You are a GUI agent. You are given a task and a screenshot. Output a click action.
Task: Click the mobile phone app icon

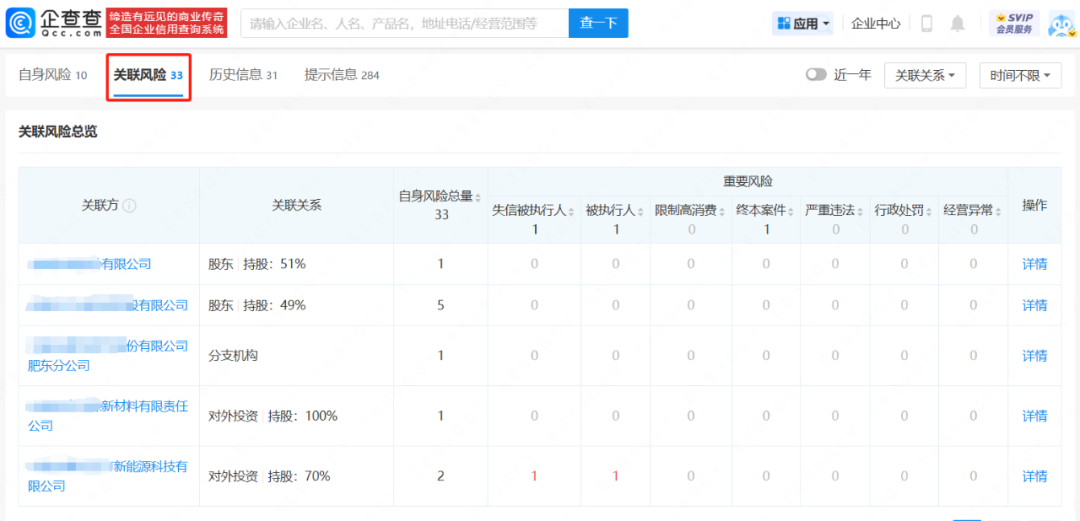click(926, 23)
